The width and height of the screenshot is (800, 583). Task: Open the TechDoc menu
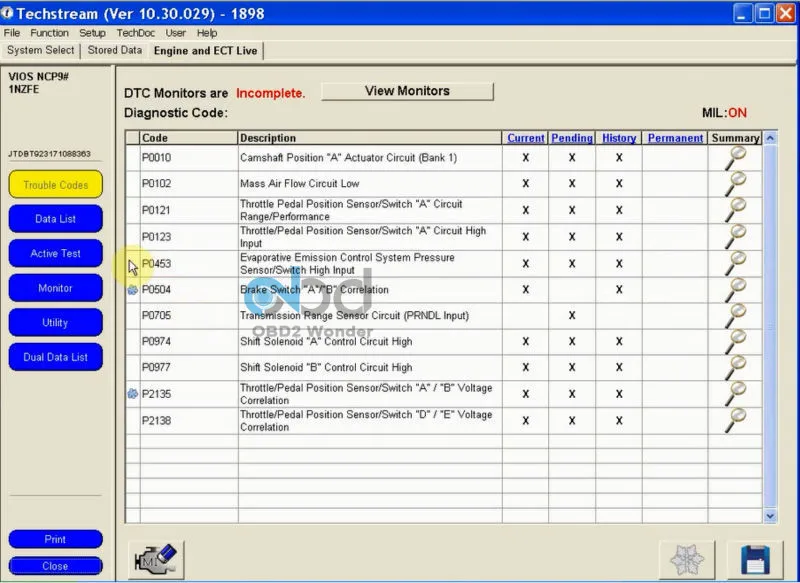(136, 33)
